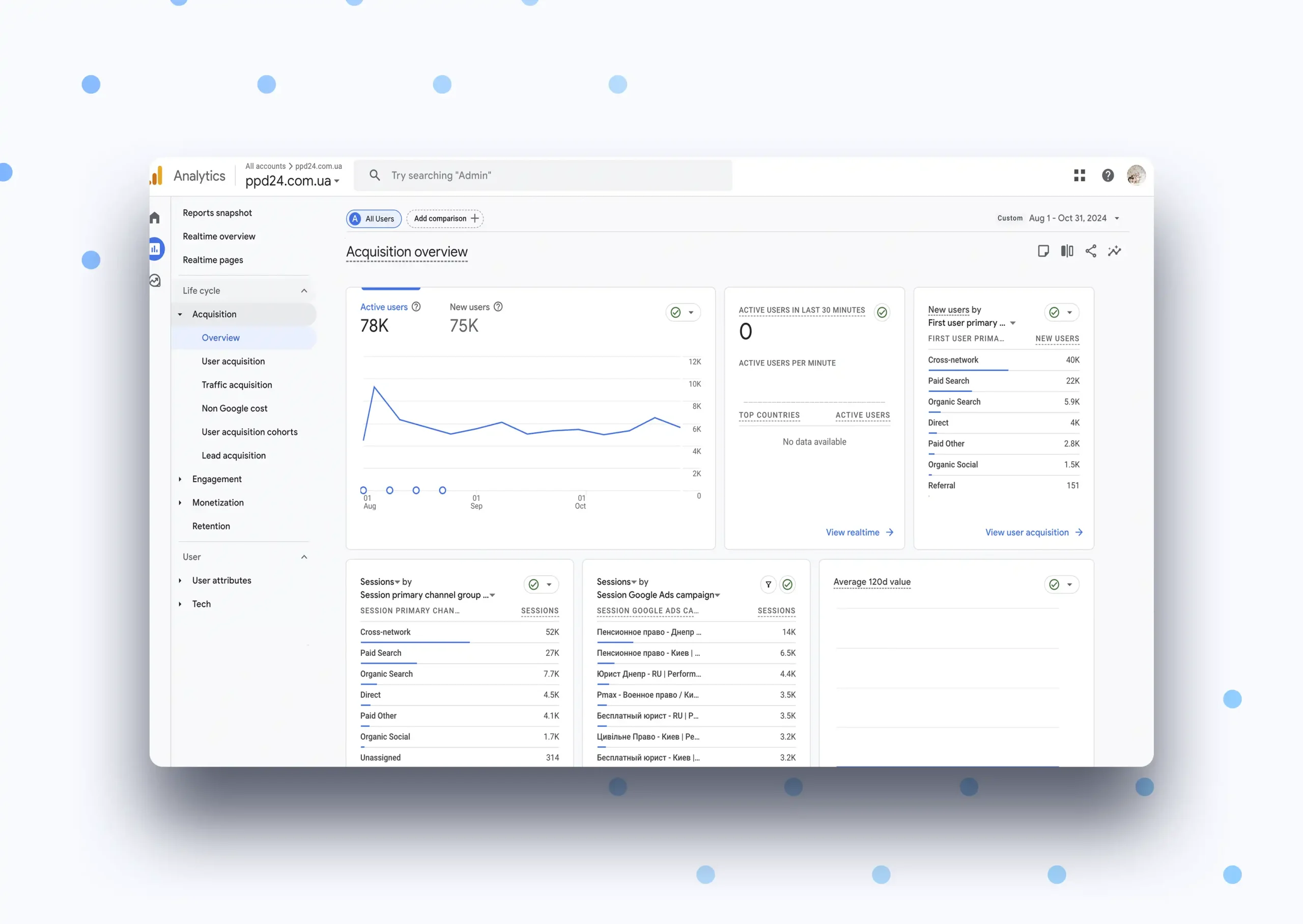Click the Edit comparisons columns icon
This screenshot has width=1303, height=924.
[x=1067, y=251]
